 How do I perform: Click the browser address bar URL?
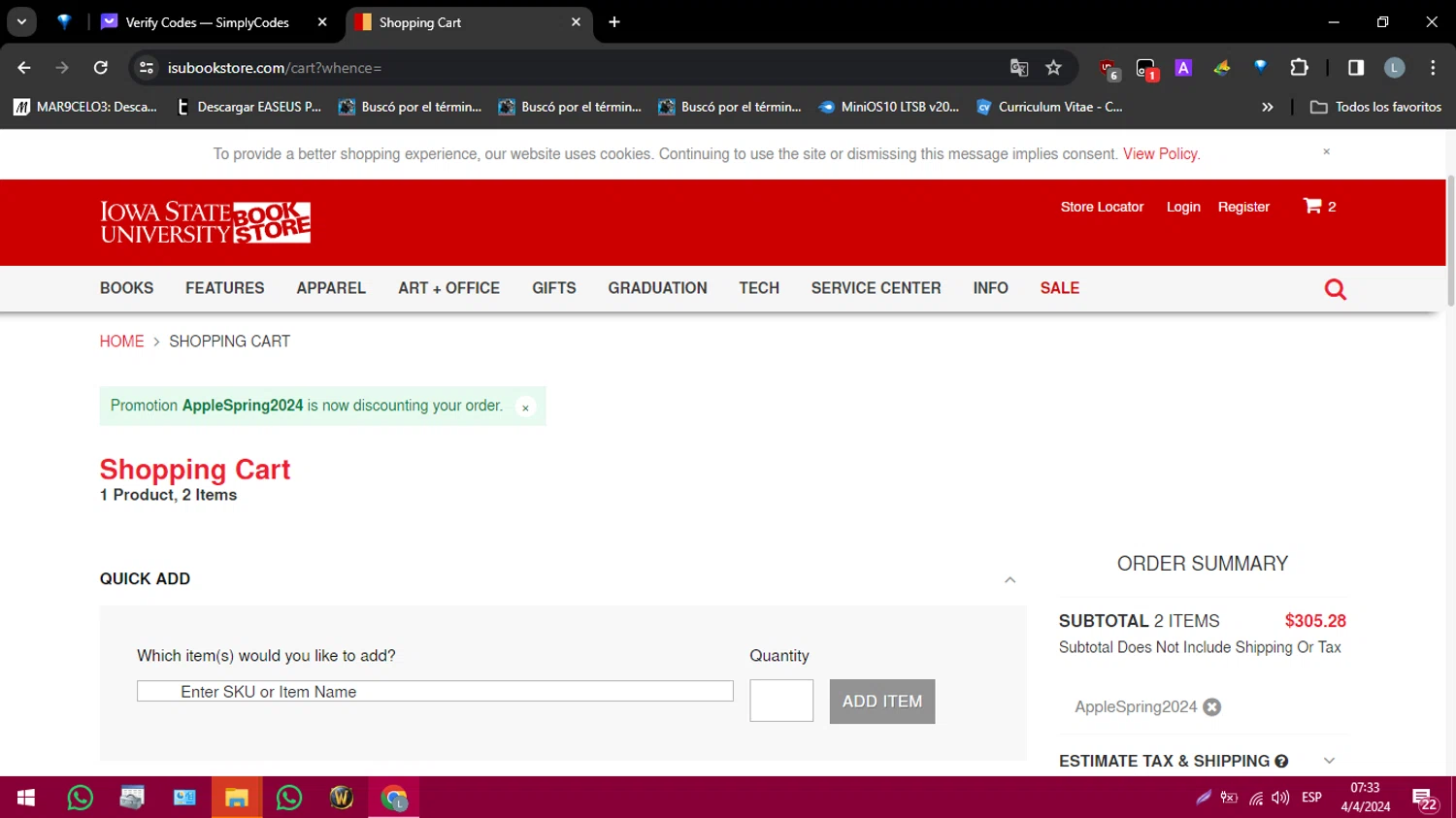click(275, 68)
